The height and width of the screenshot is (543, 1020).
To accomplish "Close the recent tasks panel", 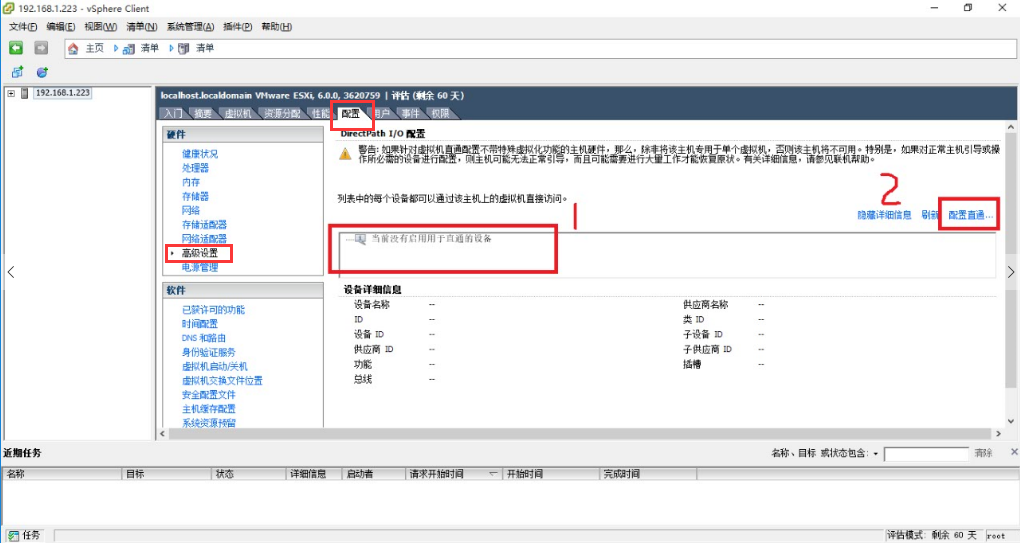I will [x=1013, y=452].
